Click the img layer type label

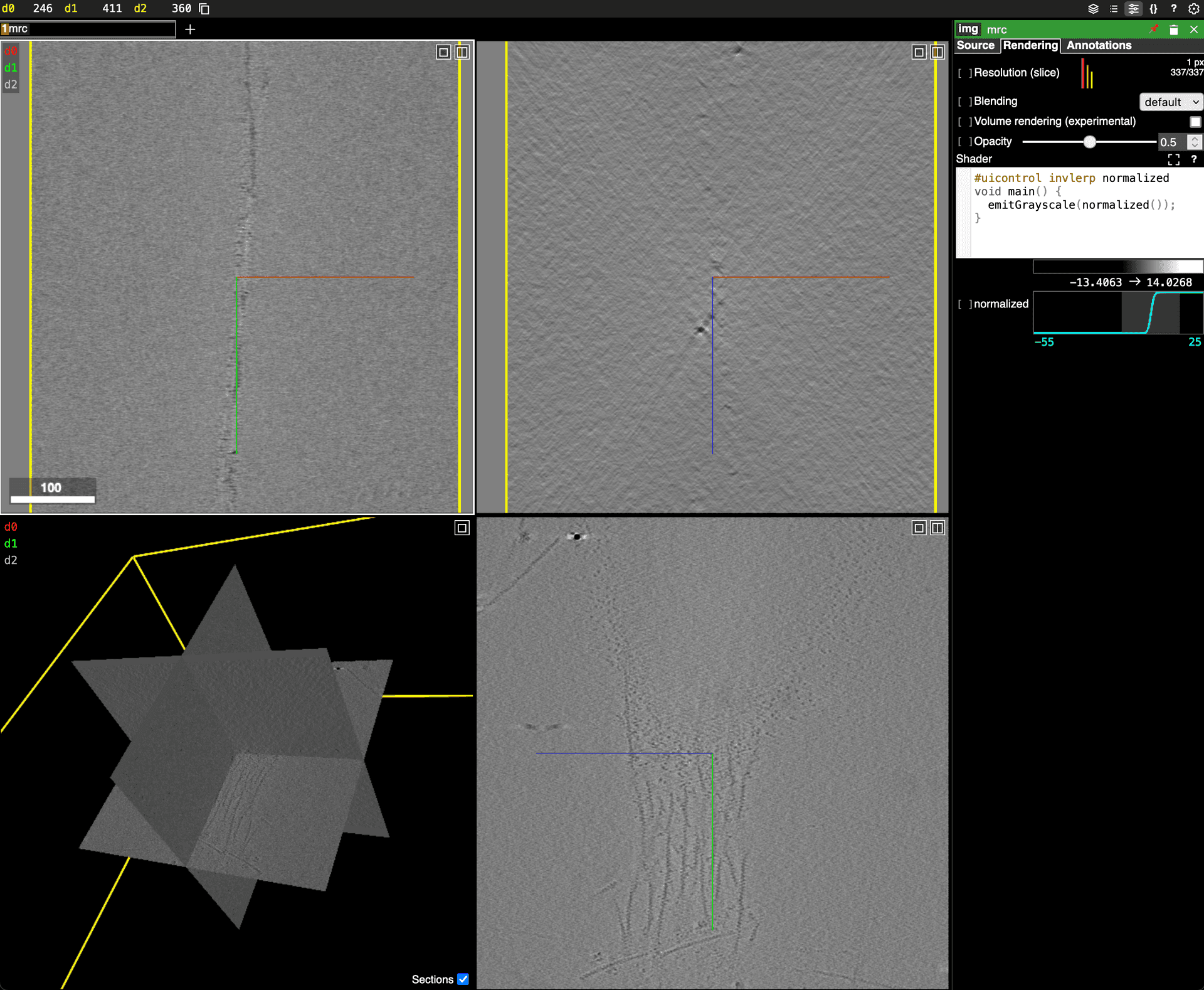click(968, 29)
